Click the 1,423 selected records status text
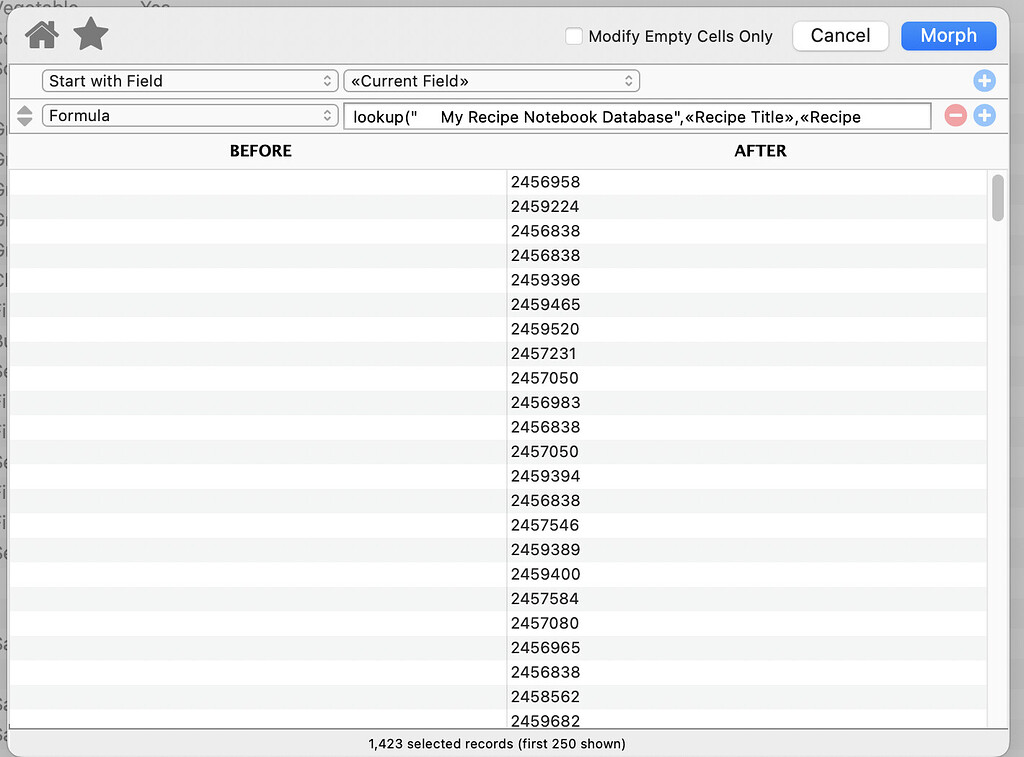 [x=497, y=744]
